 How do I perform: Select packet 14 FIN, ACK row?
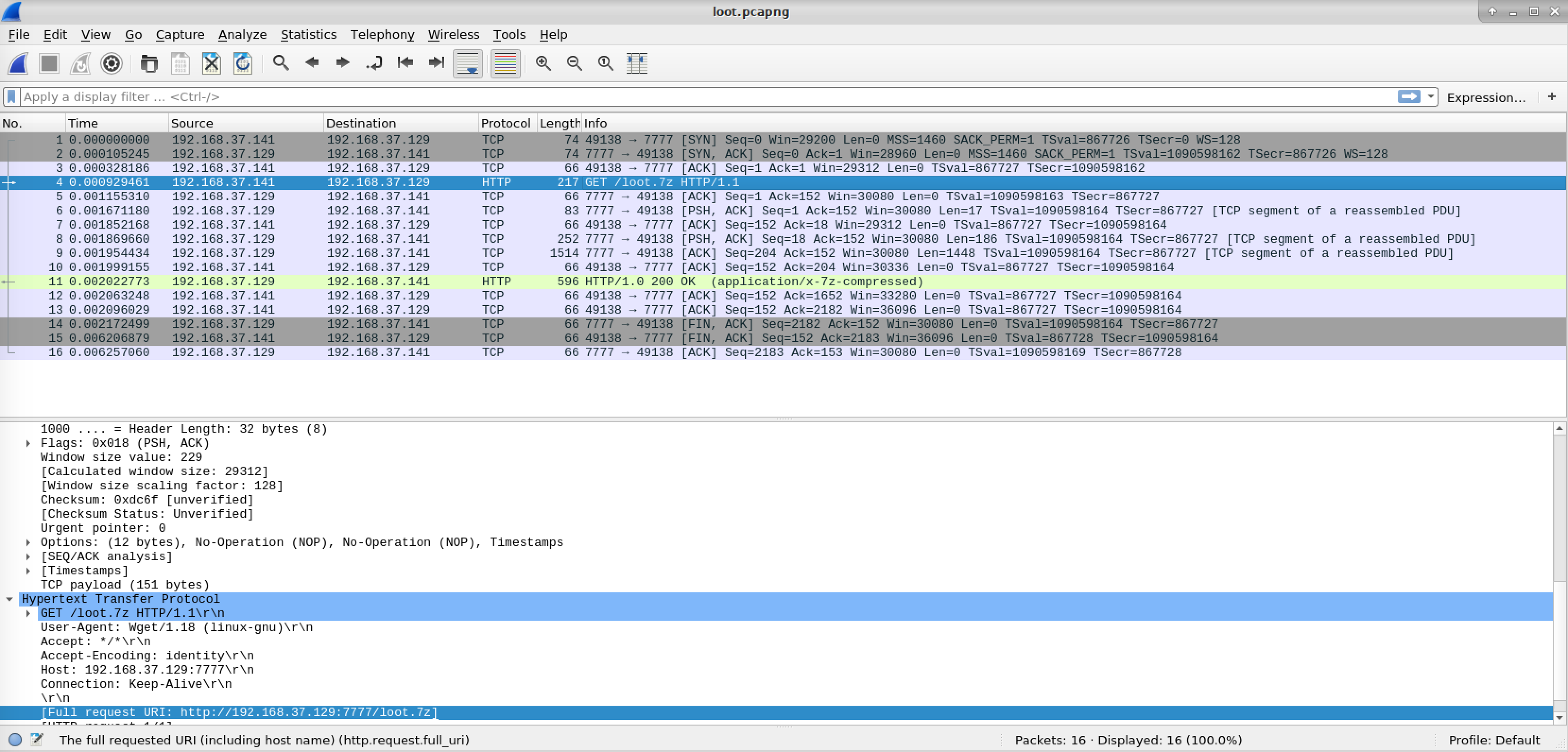pyautogui.click(x=783, y=325)
